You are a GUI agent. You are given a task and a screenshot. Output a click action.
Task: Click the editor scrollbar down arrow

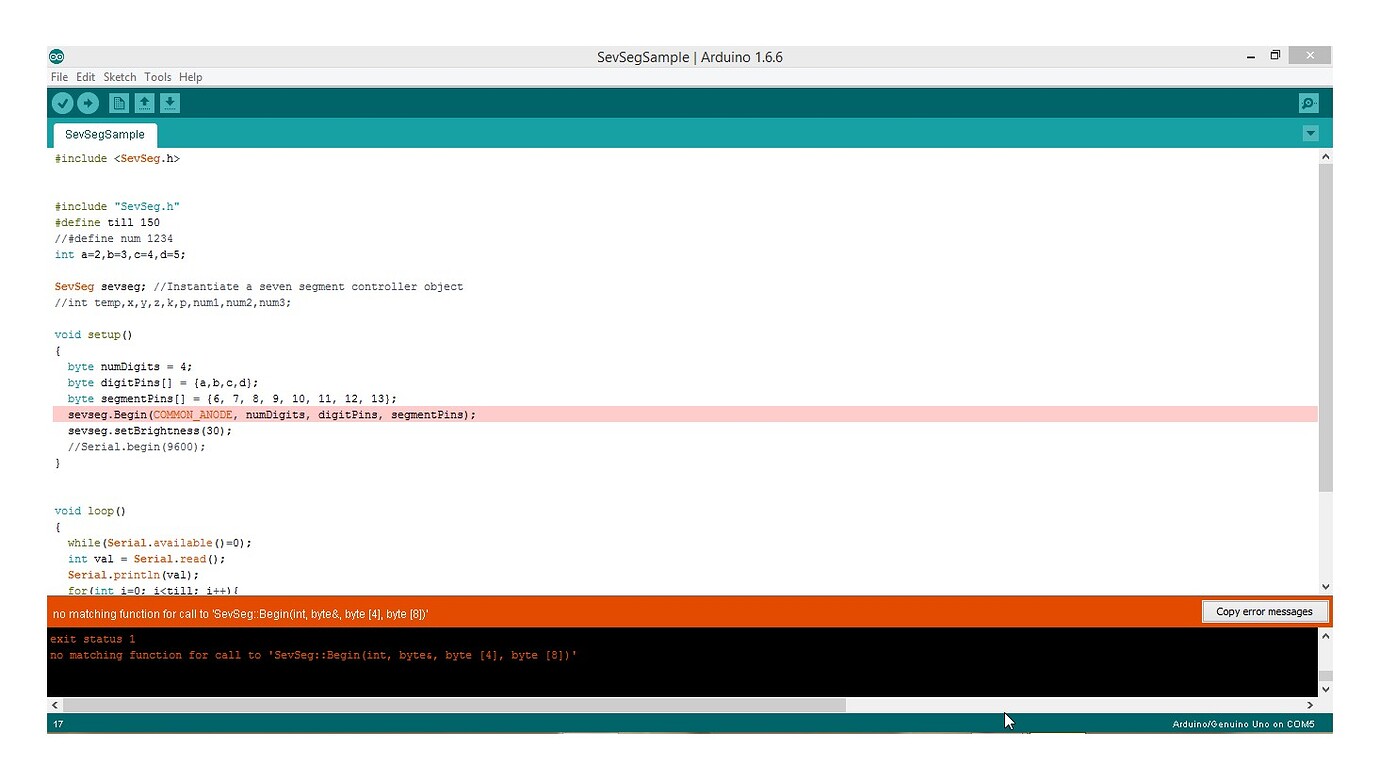pyautogui.click(x=1325, y=587)
